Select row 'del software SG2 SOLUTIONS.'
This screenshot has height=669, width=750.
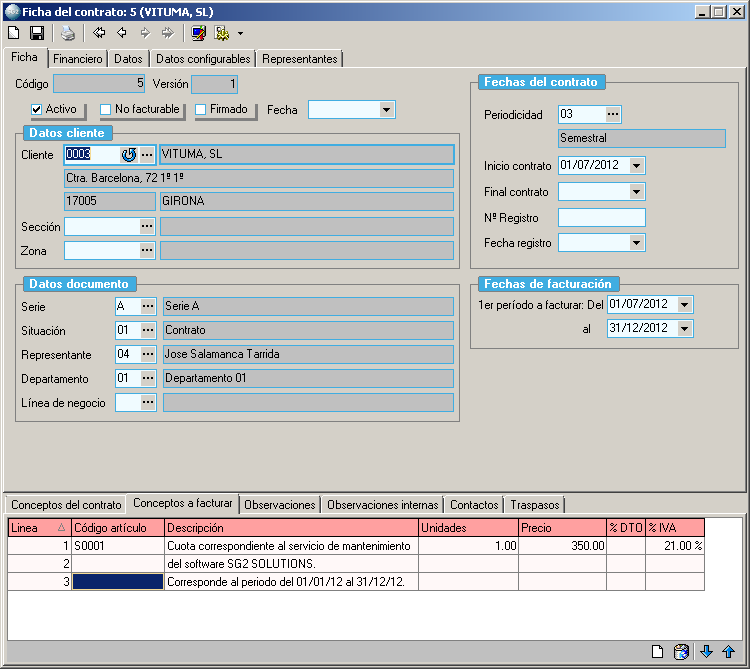(356, 564)
